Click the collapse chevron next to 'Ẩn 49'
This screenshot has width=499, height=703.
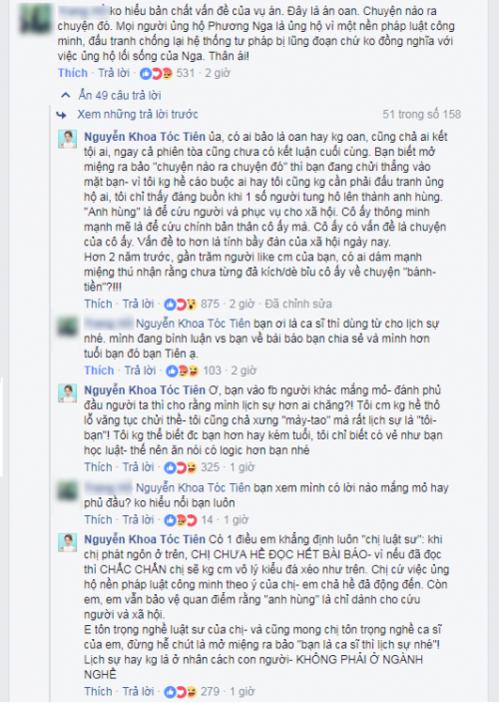point(66,95)
